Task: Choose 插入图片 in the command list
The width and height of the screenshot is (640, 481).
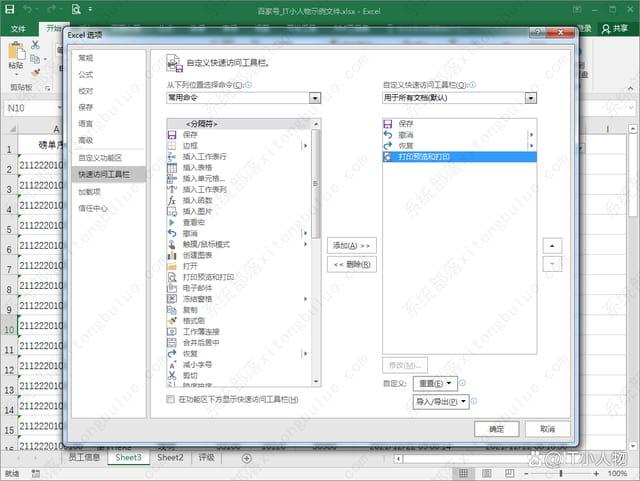Action: [x=199, y=211]
